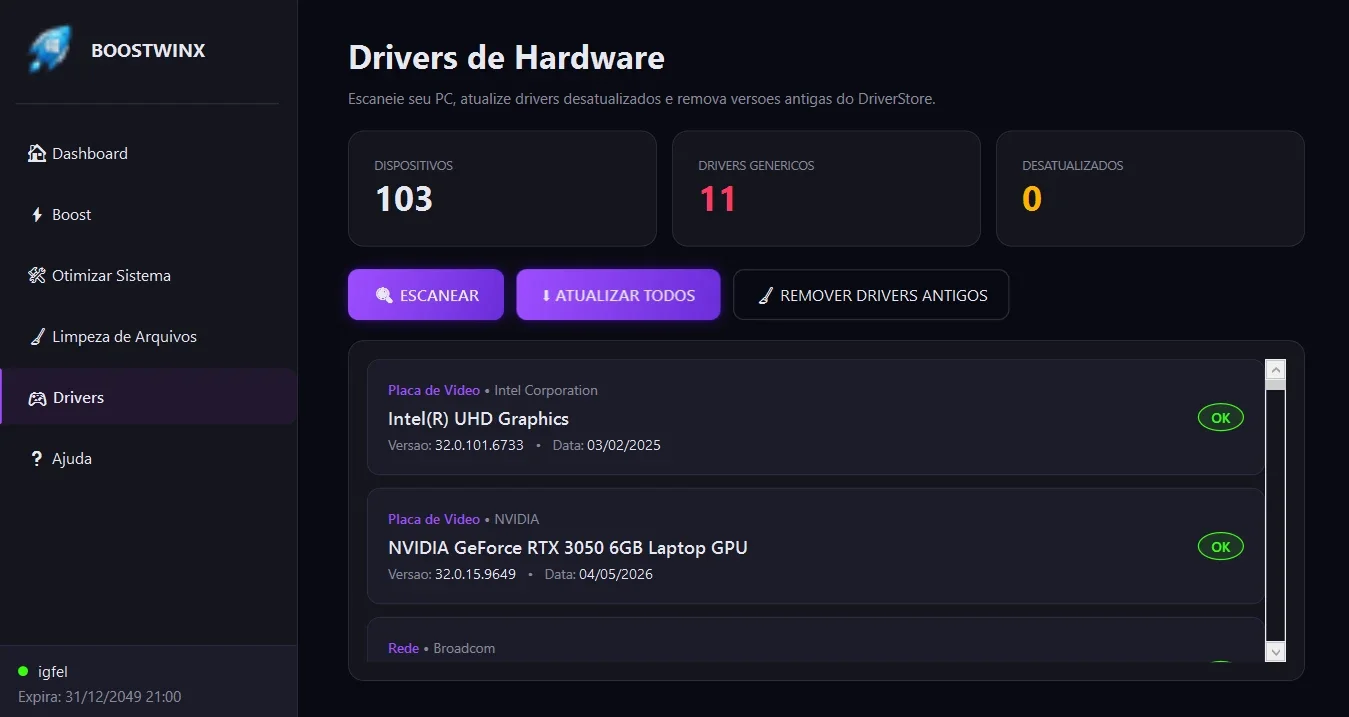The height and width of the screenshot is (717, 1349).
Task: Start a scan with the ESCANEAR button
Action: 426,295
